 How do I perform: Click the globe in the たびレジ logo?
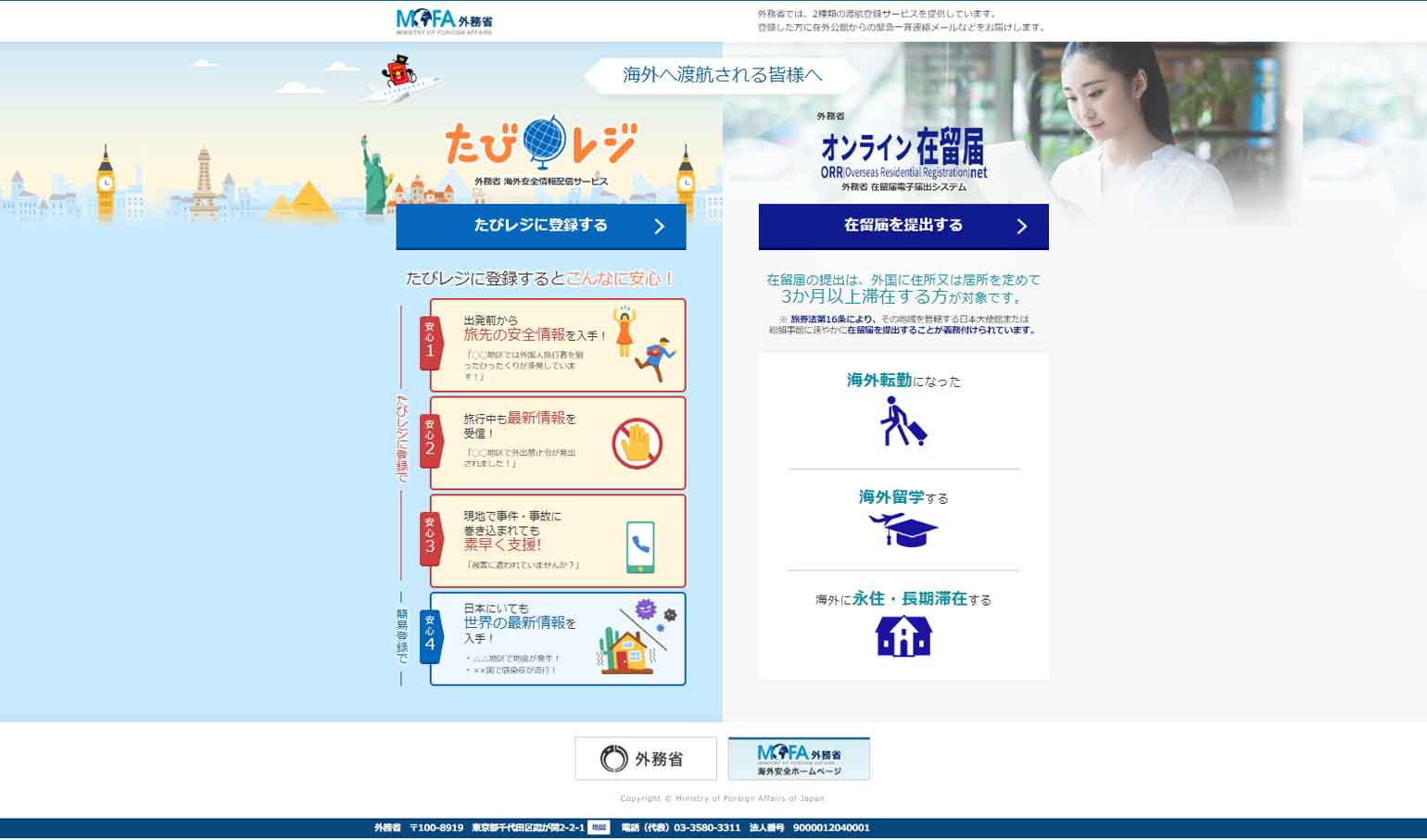[x=544, y=140]
